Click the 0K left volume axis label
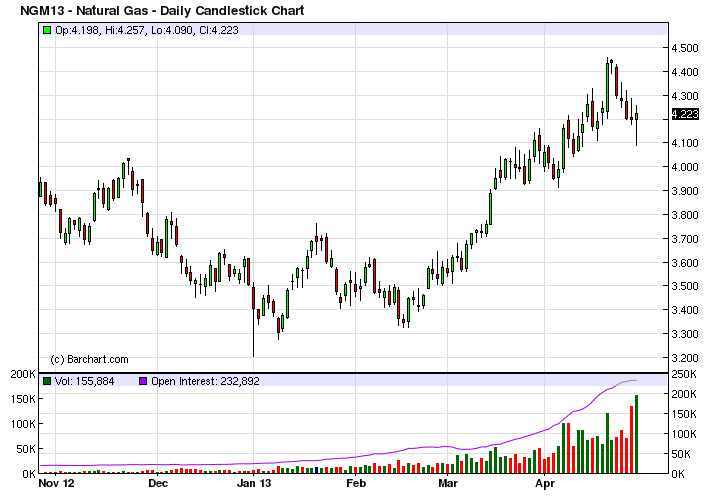The height and width of the screenshot is (502, 726). click(x=29, y=474)
